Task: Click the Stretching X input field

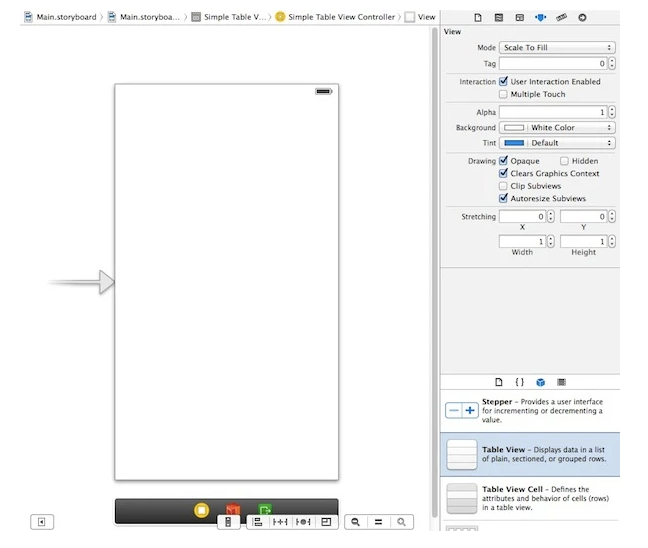Action: tap(523, 217)
